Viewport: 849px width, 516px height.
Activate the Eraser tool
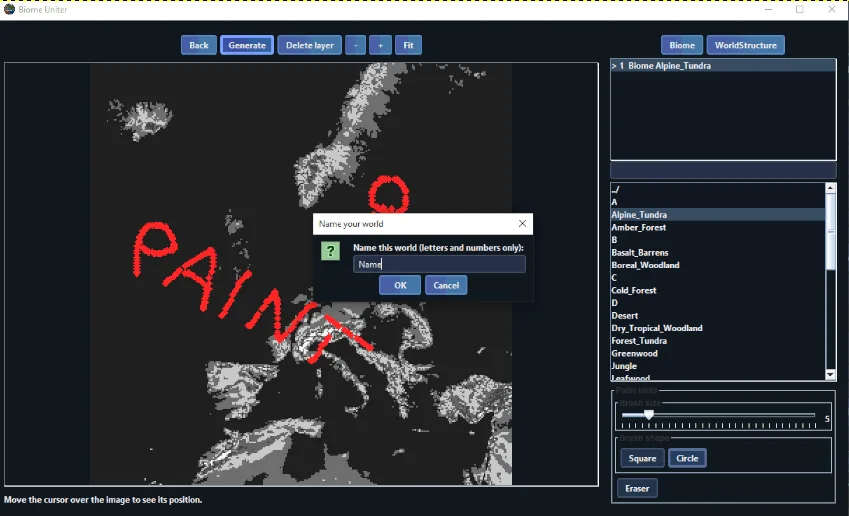pyautogui.click(x=637, y=488)
